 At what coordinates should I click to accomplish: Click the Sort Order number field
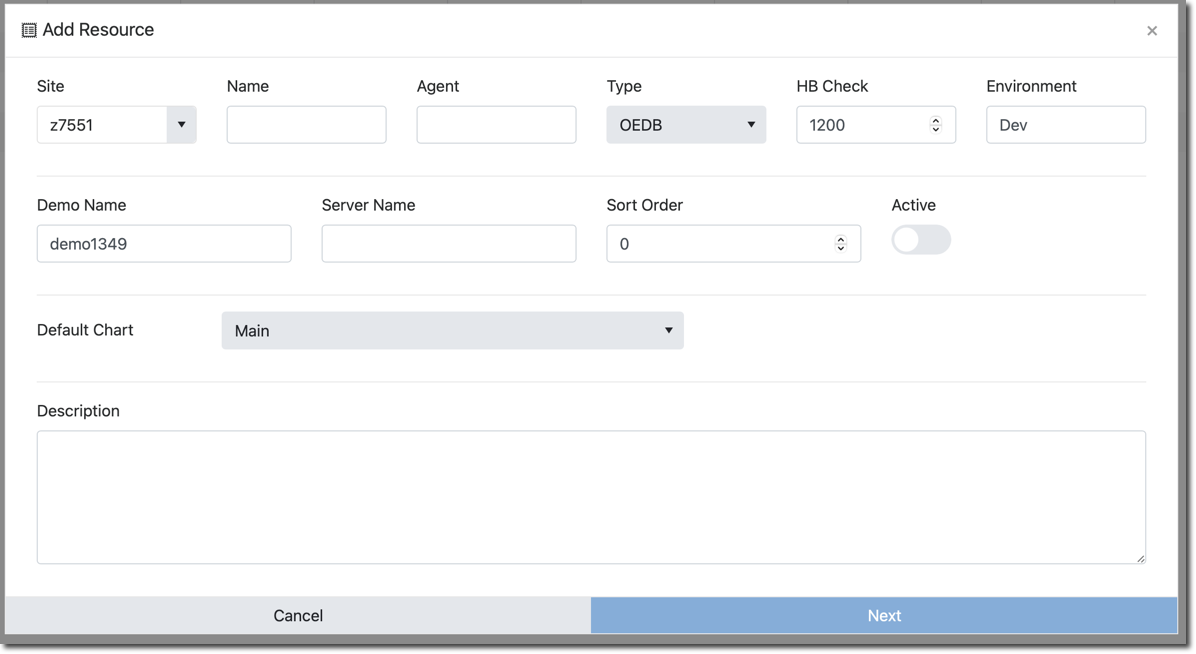[x=734, y=243]
